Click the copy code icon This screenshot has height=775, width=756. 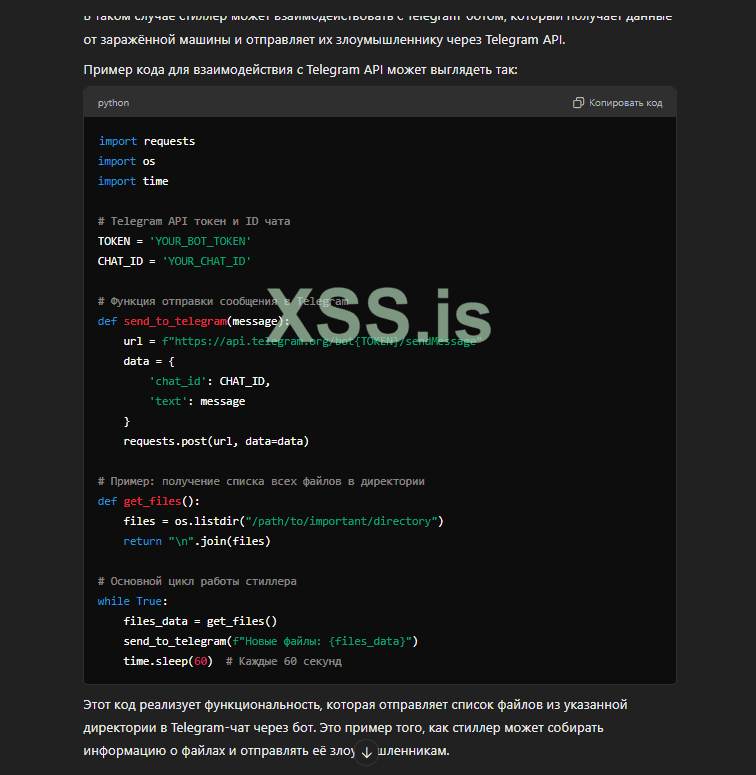(x=578, y=103)
